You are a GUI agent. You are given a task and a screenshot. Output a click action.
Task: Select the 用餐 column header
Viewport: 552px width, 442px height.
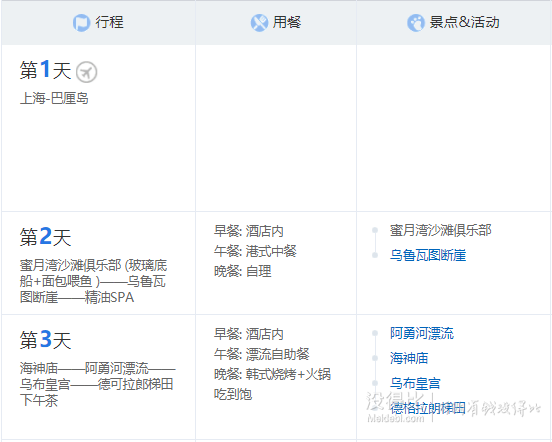coord(276,23)
